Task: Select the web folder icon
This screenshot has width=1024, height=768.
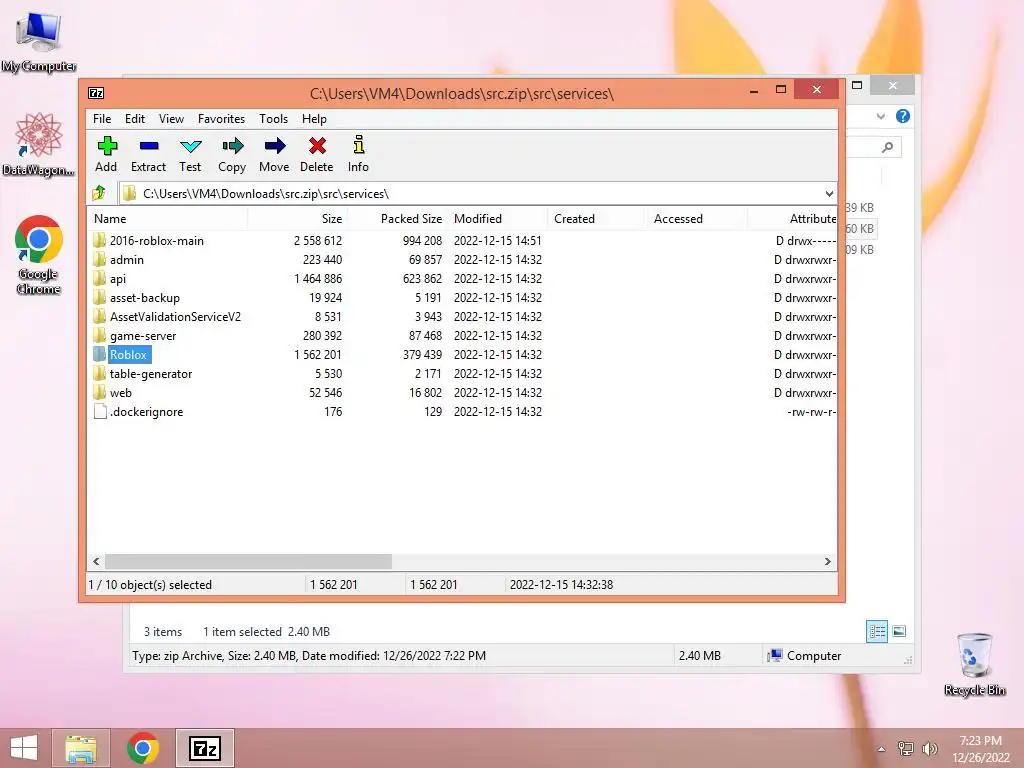Action: [99, 392]
